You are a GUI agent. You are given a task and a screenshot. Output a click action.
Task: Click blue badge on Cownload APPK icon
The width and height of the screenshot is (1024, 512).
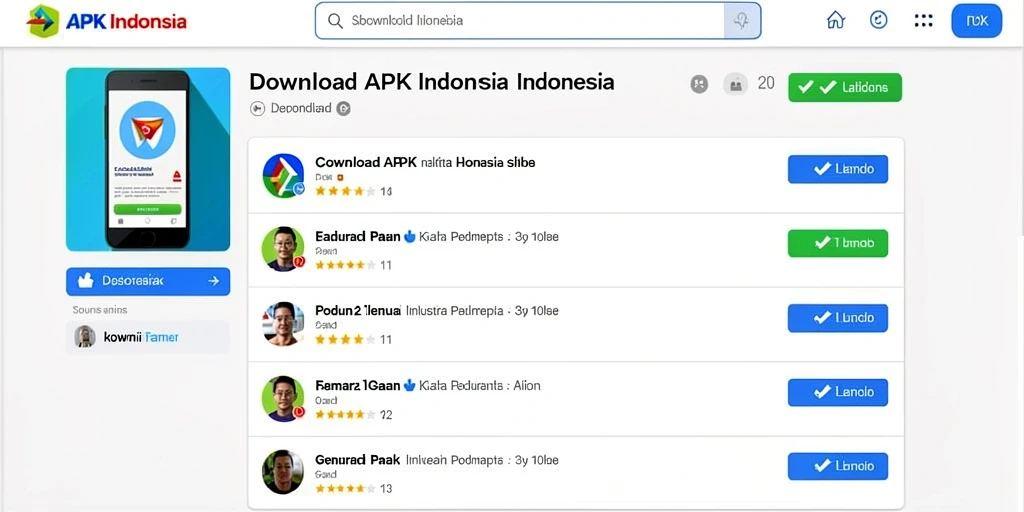coord(298,189)
